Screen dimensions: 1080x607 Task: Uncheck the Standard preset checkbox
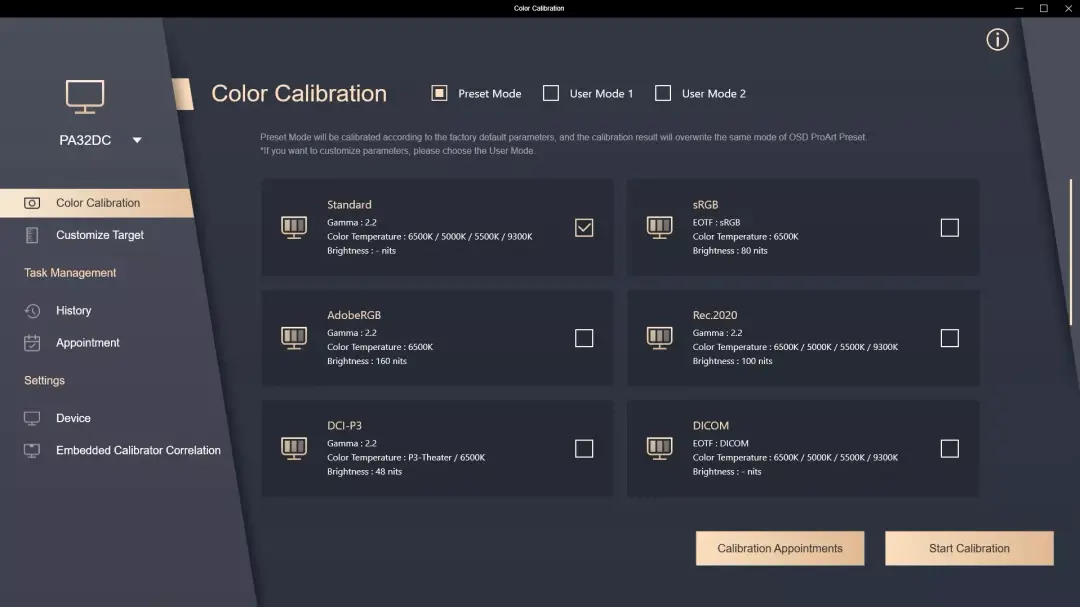click(584, 227)
